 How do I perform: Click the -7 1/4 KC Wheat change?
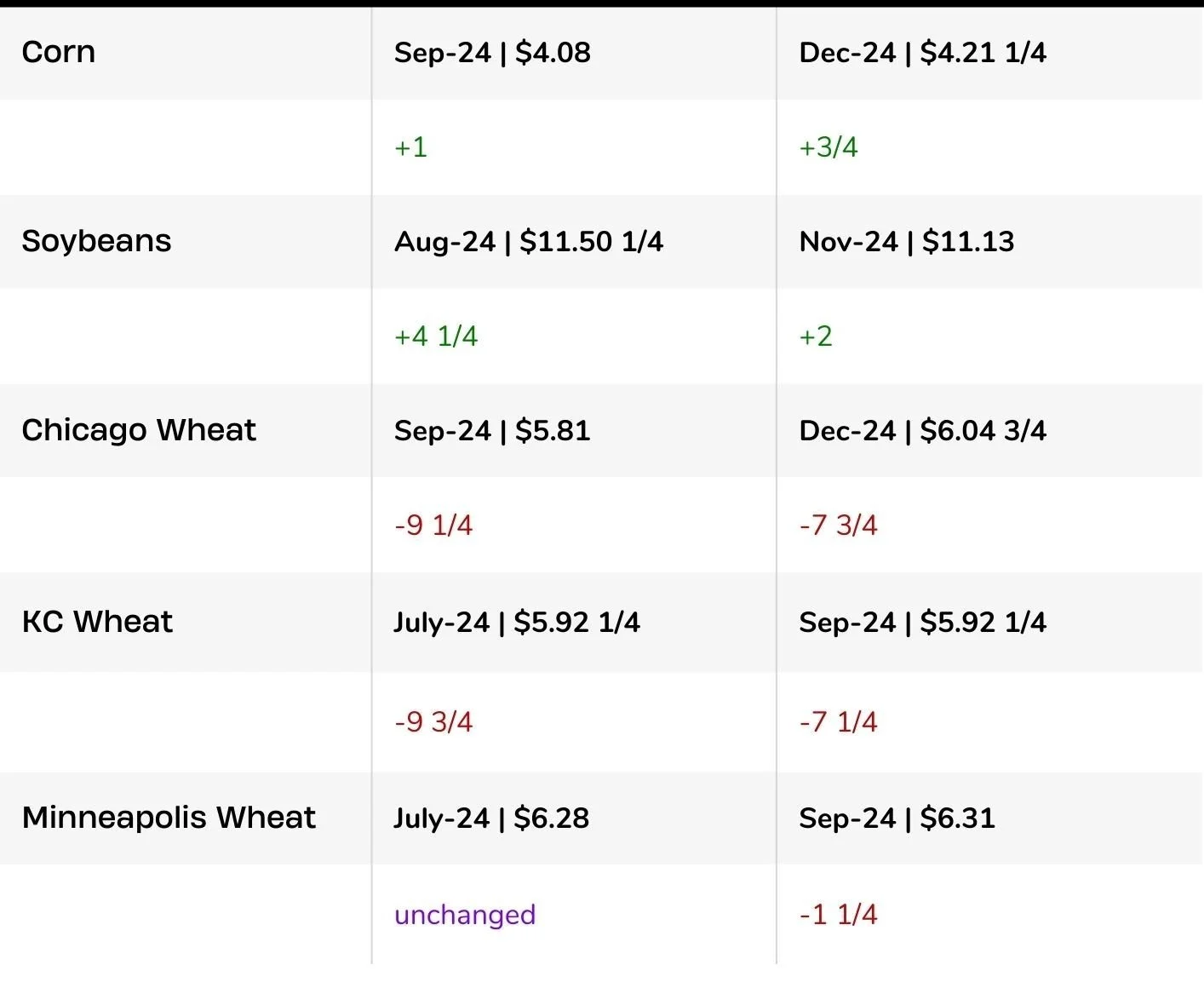point(838,722)
